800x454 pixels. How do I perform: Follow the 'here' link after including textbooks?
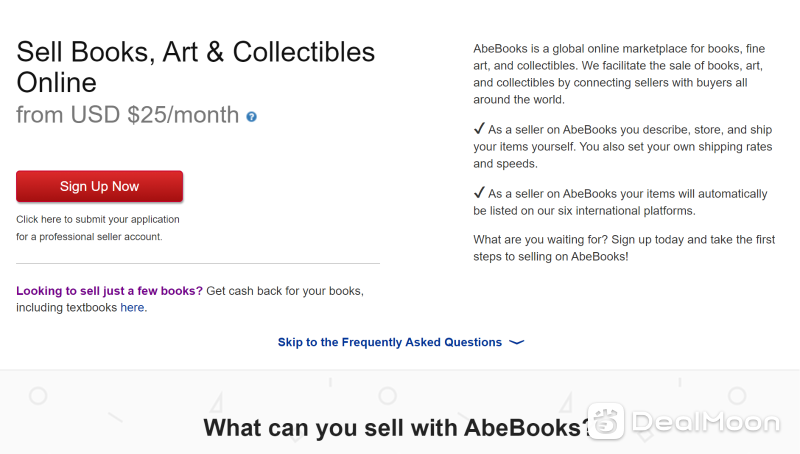point(132,308)
